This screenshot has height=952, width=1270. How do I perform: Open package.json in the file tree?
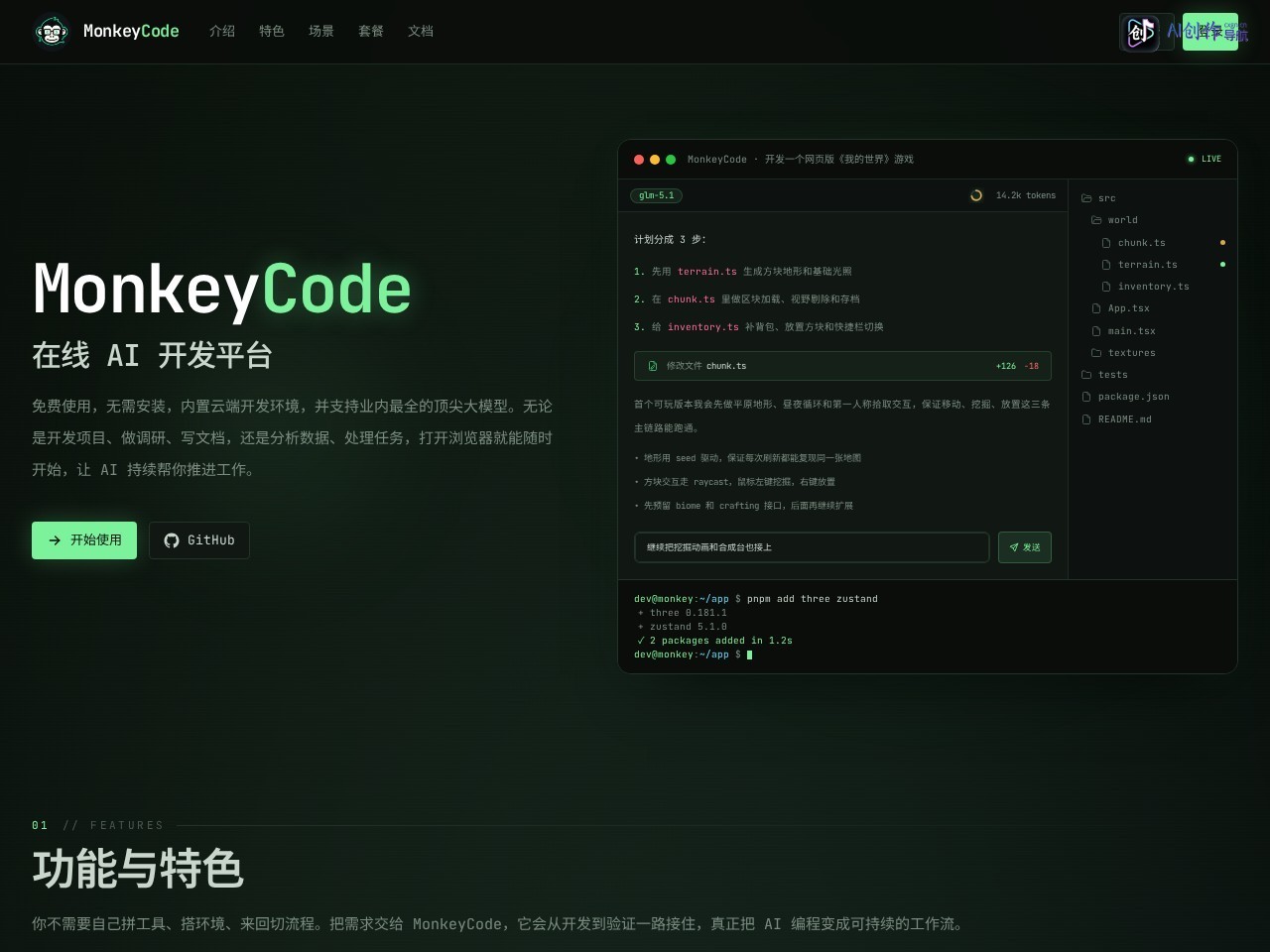click(x=1126, y=397)
